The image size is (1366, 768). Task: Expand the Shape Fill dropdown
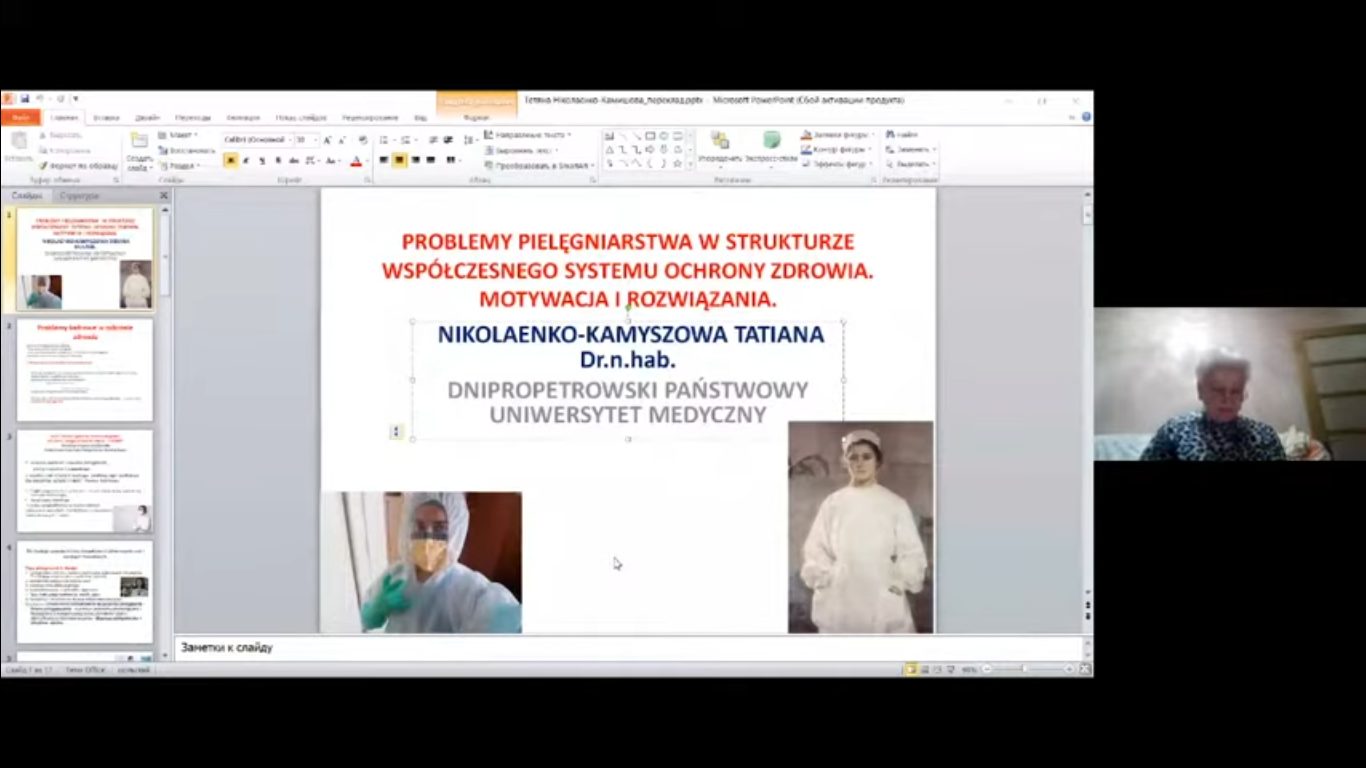873,134
